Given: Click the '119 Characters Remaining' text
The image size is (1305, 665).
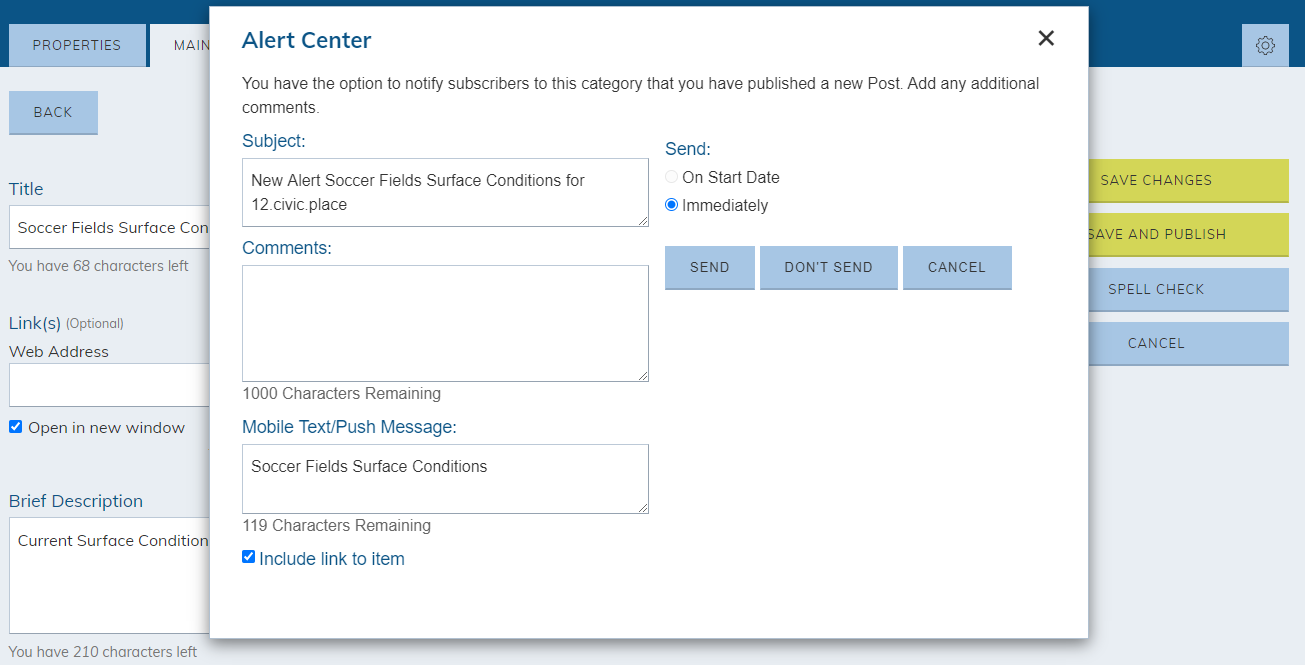Looking at the screenshot, I should pos(336,525).
